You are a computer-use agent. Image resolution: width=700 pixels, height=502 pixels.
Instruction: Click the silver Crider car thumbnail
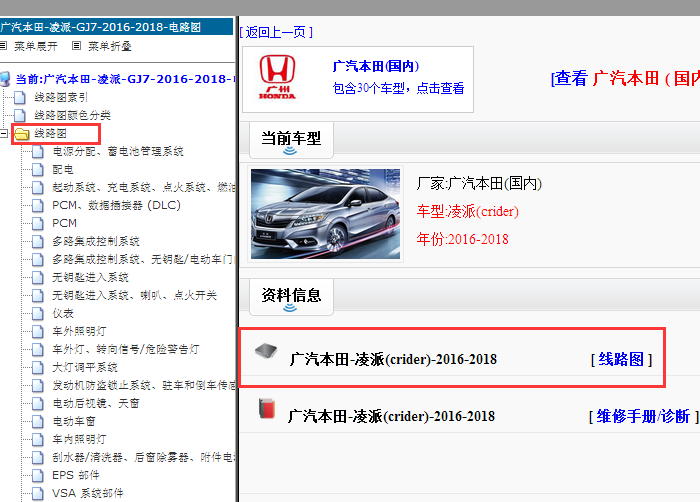coord(325,214)
